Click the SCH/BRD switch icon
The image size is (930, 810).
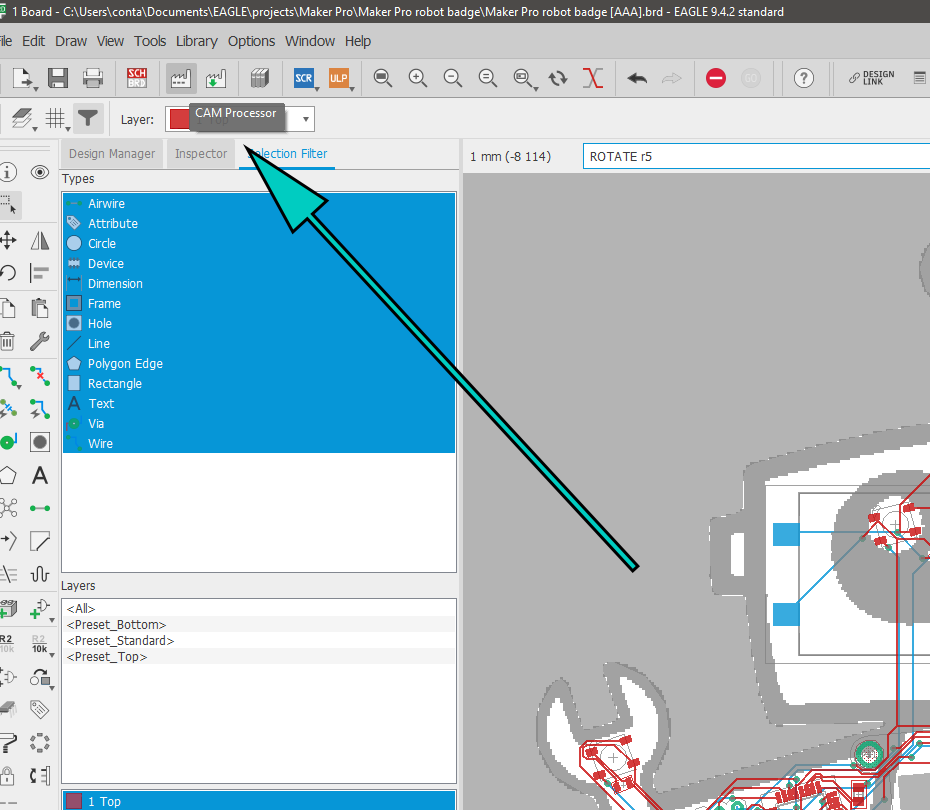(x=137, y=78)
